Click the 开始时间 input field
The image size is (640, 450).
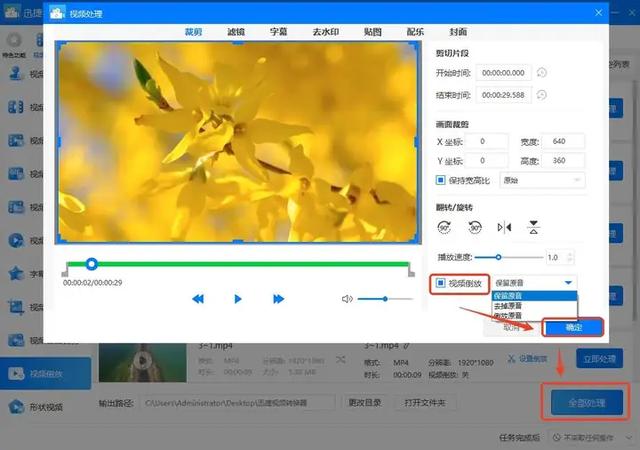[x=504, y=73]
